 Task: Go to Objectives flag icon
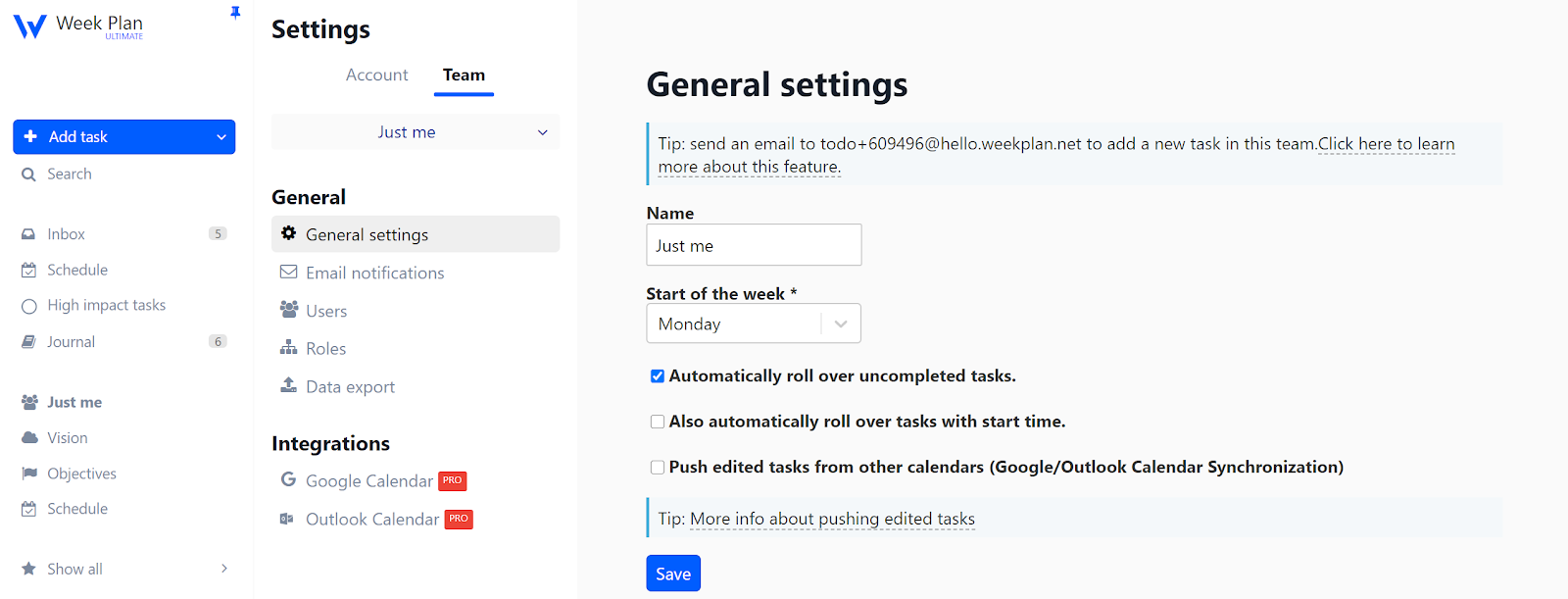pyautogui.click(x=29, y=474)
